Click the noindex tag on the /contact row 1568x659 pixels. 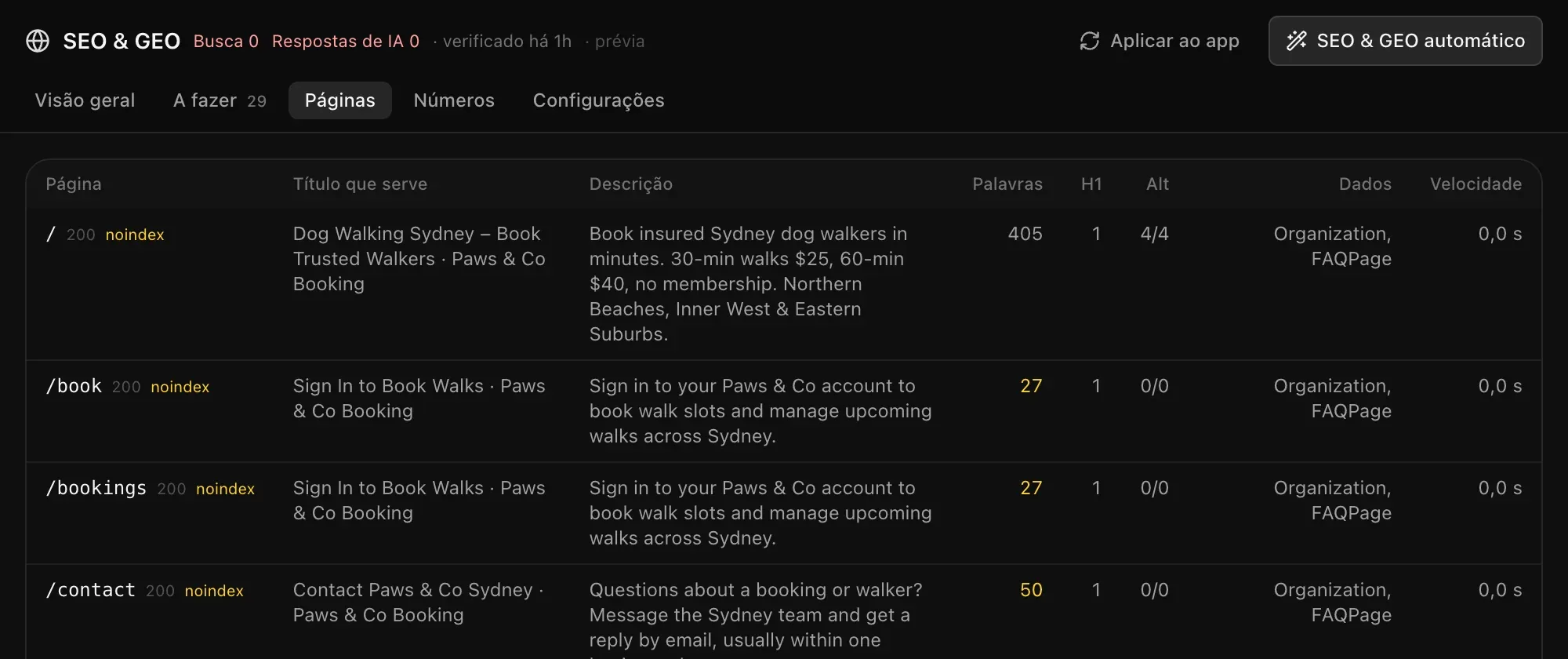214,591
